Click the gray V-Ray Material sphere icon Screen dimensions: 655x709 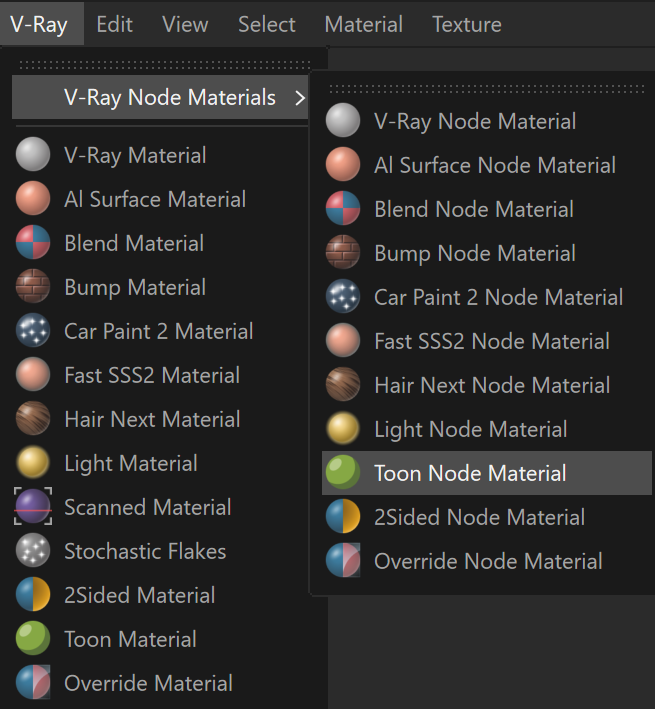coord(33,154)
